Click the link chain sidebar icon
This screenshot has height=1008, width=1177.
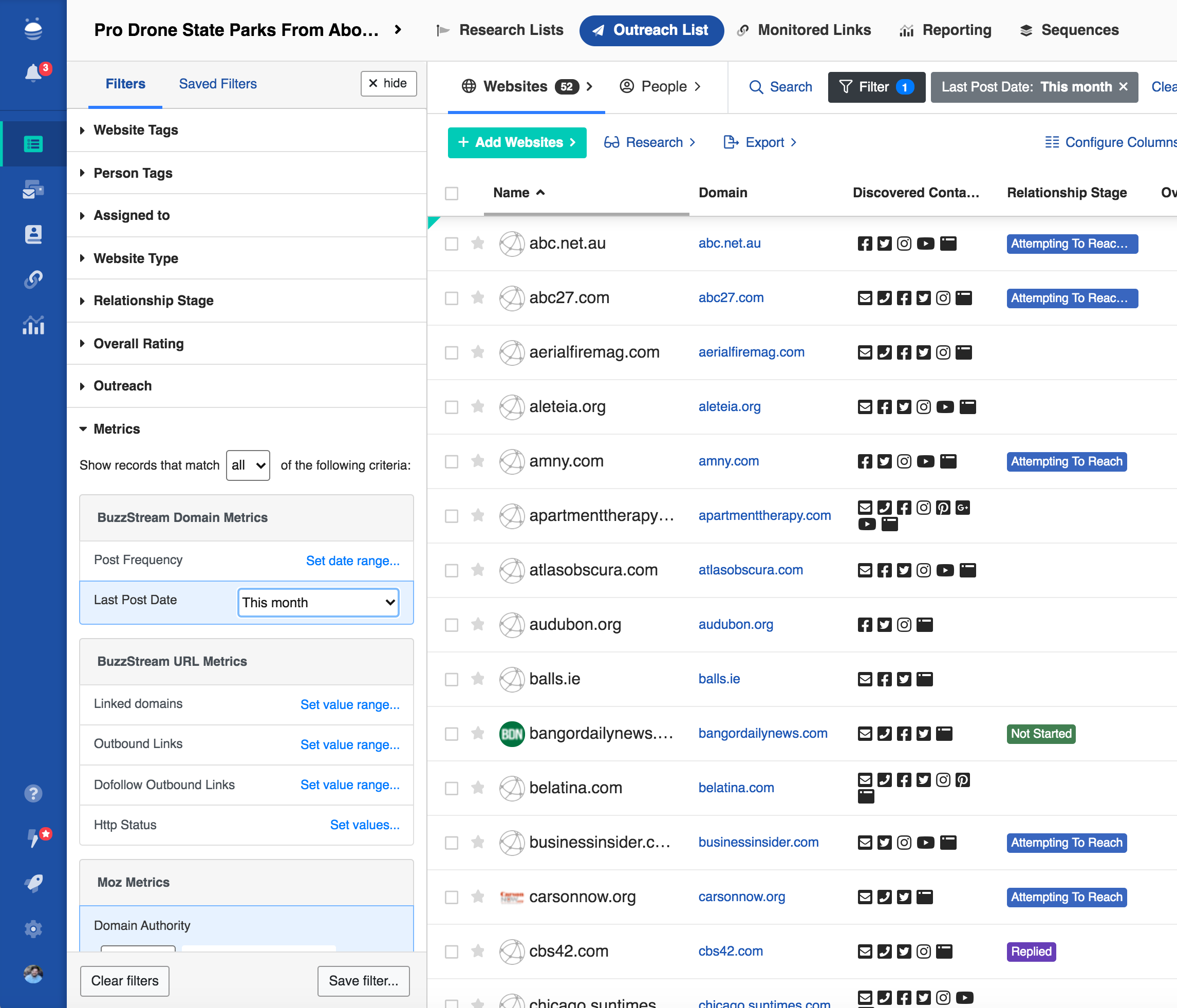pyautogui.click(x=33, y=279)
